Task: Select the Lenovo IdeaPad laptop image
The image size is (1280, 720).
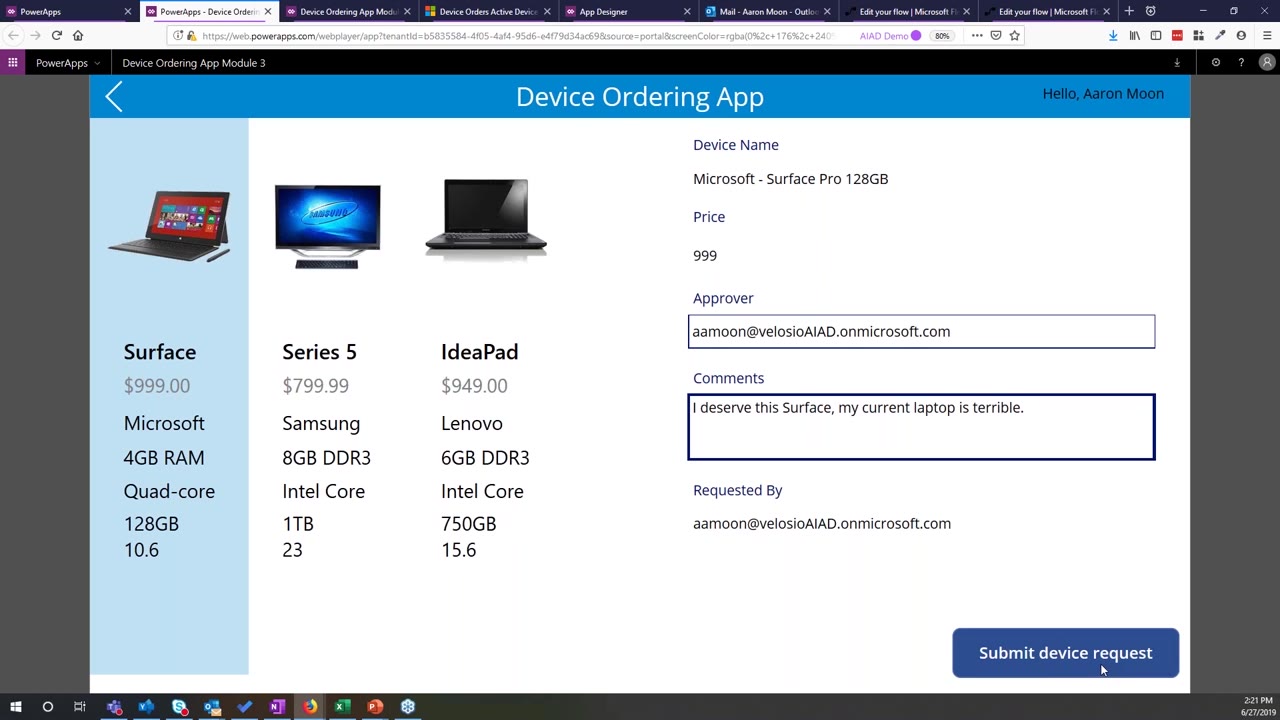Action: point(486,219)
